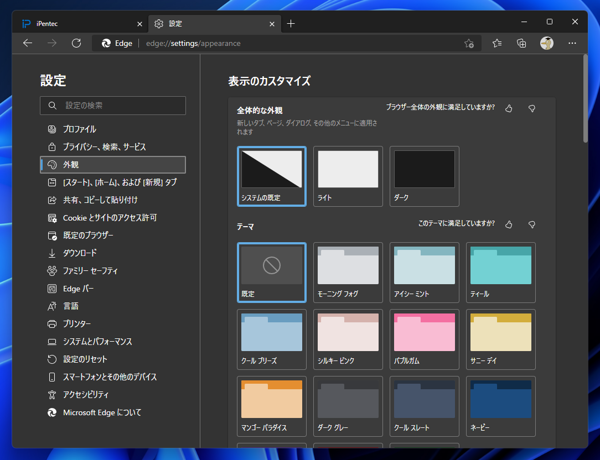Click the settings page vertical scrollbar
Image resolution: width=600 pixels, height=460 pixels.
tap(585, 99)
